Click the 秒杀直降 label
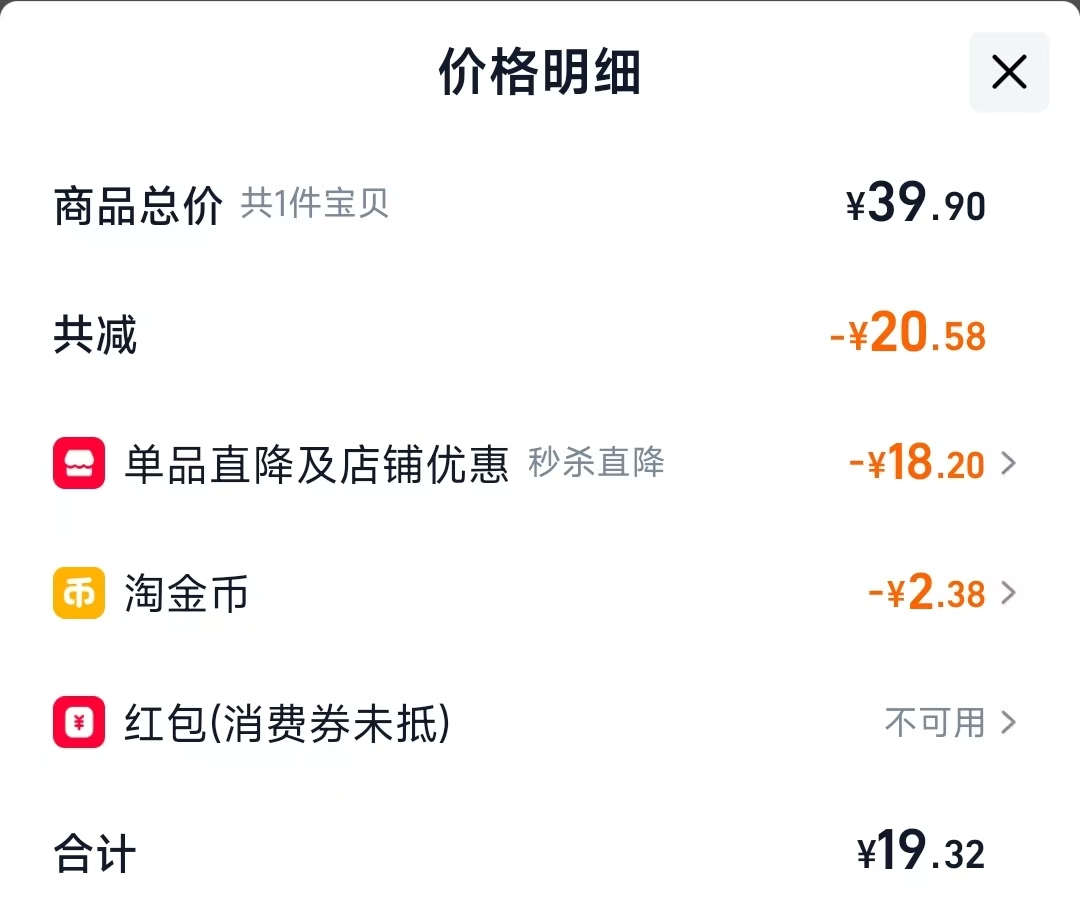Screen dimensions: 1080x908 click(x=597, y=463)
